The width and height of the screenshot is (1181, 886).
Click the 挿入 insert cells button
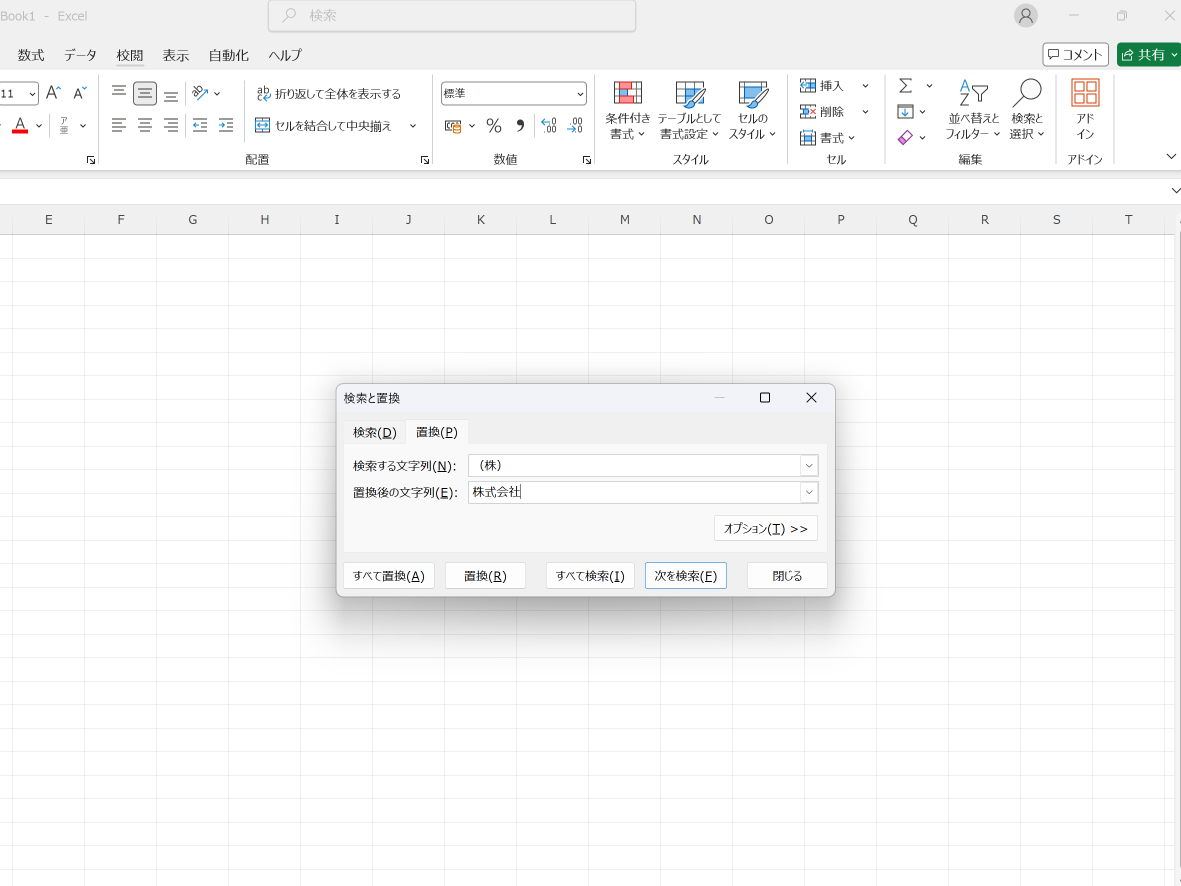click(822, 86)
